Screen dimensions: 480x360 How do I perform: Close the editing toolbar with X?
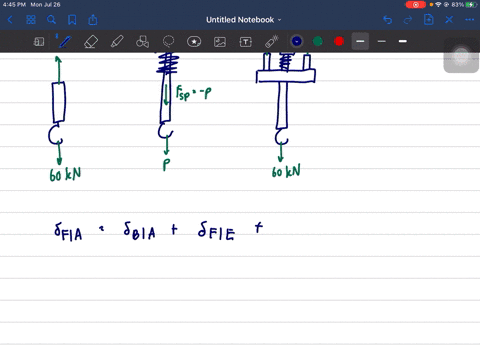click(449, 20)
